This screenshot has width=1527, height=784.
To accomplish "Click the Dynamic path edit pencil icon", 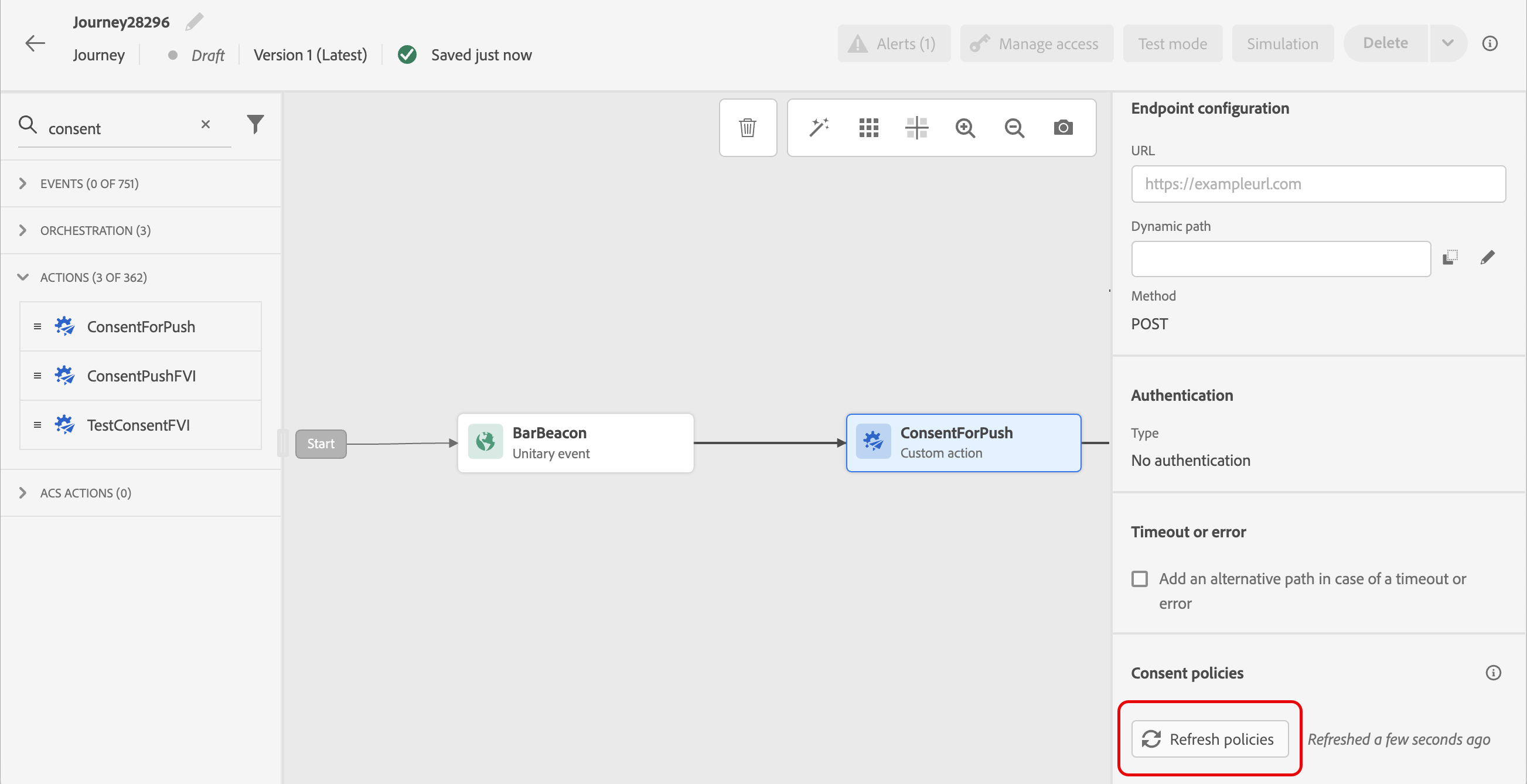I will pos(1487,257).
